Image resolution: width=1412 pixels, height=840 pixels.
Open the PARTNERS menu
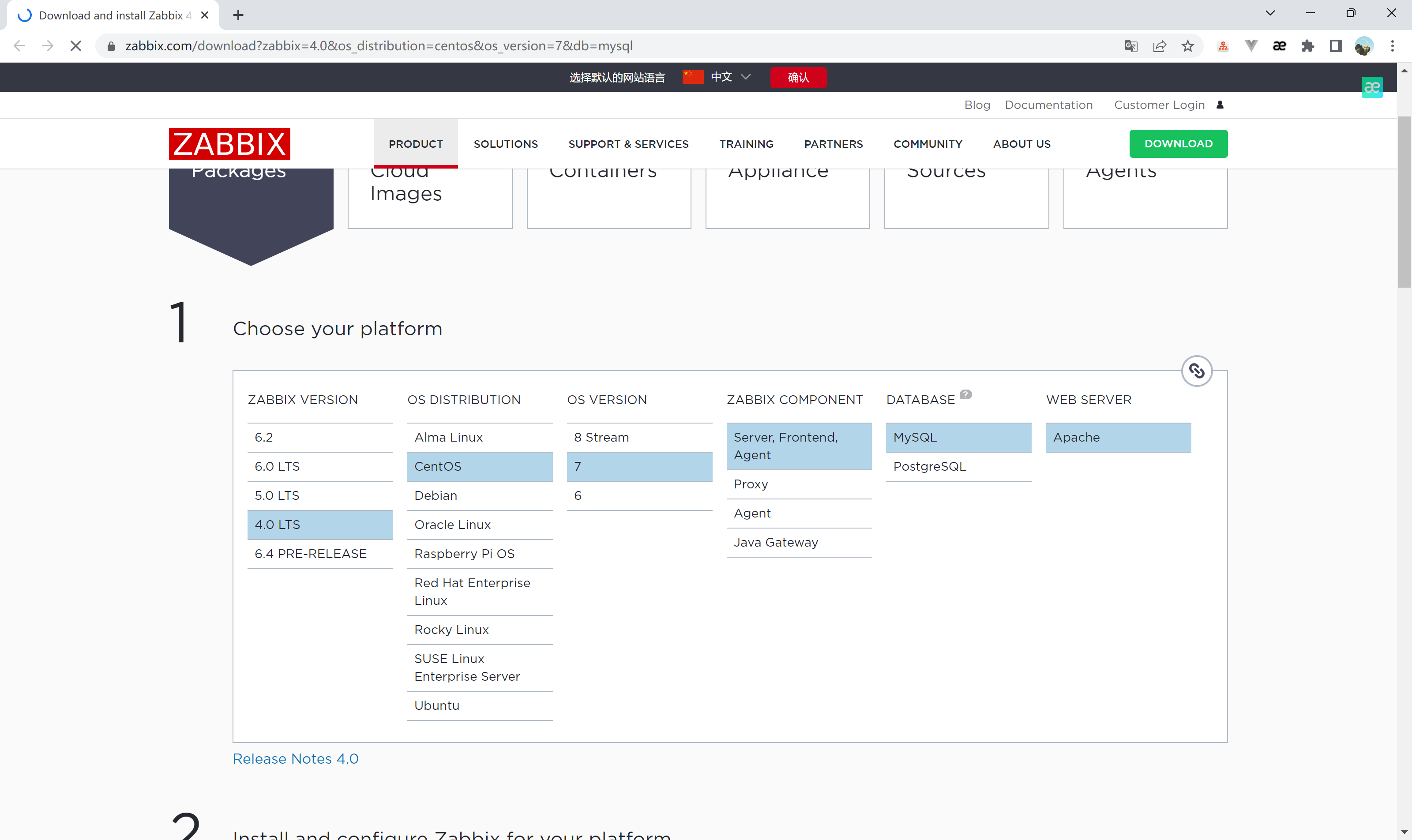pyautogui.click(x=834, y=144)
